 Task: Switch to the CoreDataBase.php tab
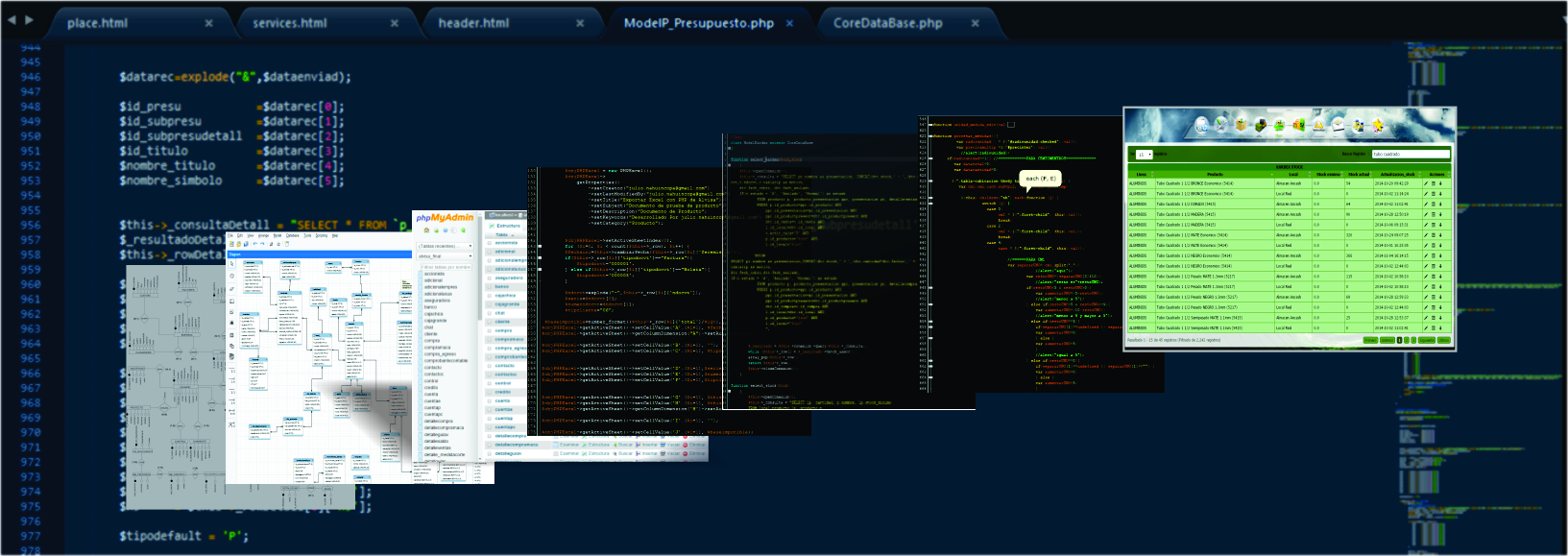887,23
